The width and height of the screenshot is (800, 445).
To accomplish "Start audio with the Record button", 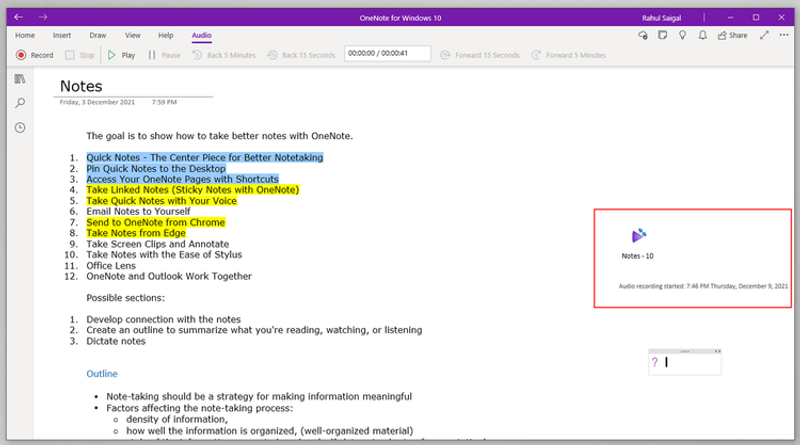I will 34,55.
